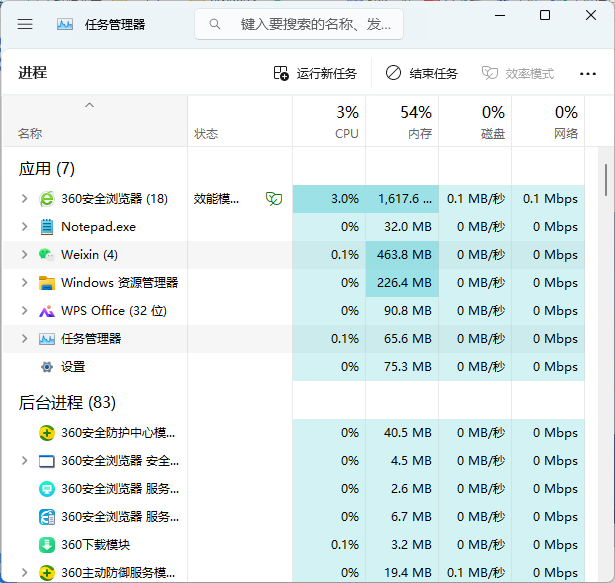This screenshot has width=615, height=583.
Task: Select the 360下载模块 row name
Action: (95, 545)
